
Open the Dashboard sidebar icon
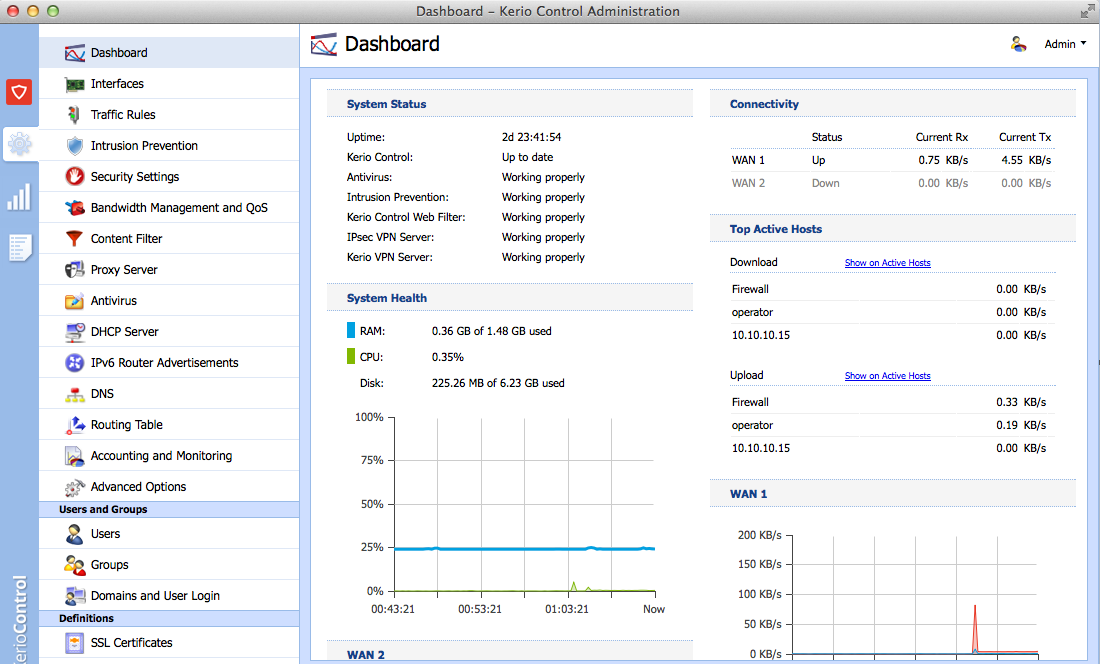tap(74, 53)
